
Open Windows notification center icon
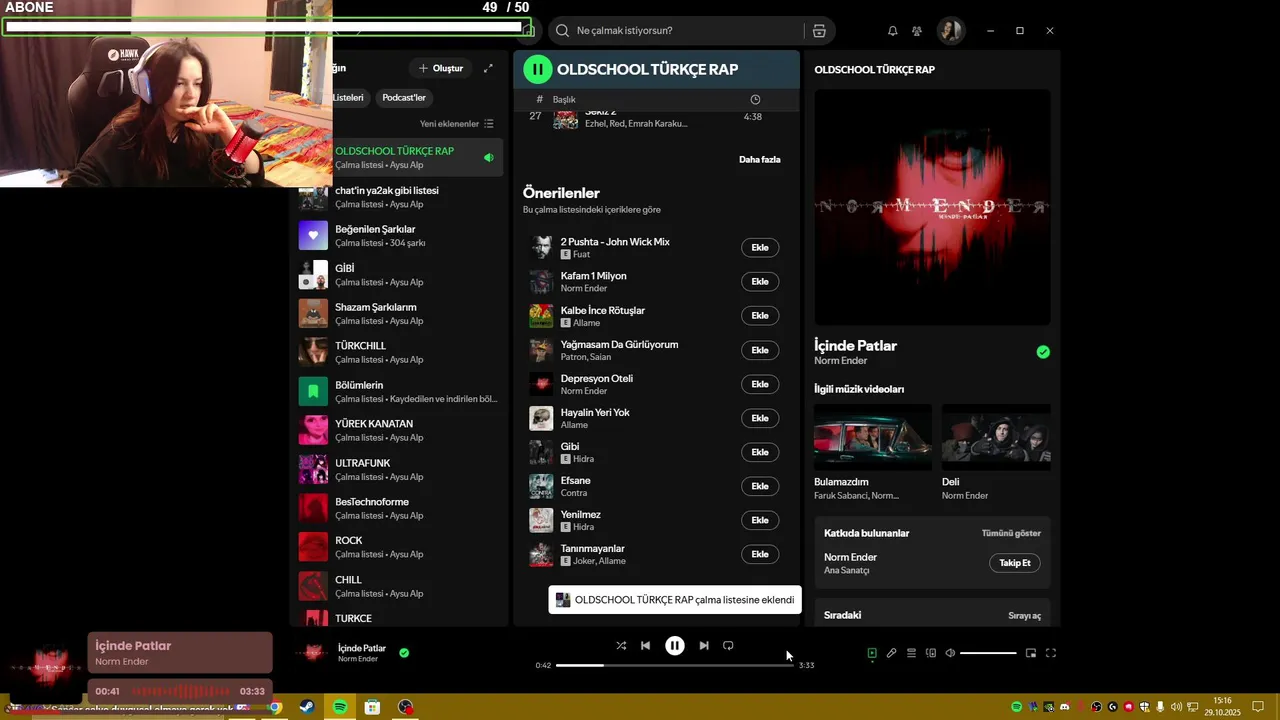[x=1258, y=707]
